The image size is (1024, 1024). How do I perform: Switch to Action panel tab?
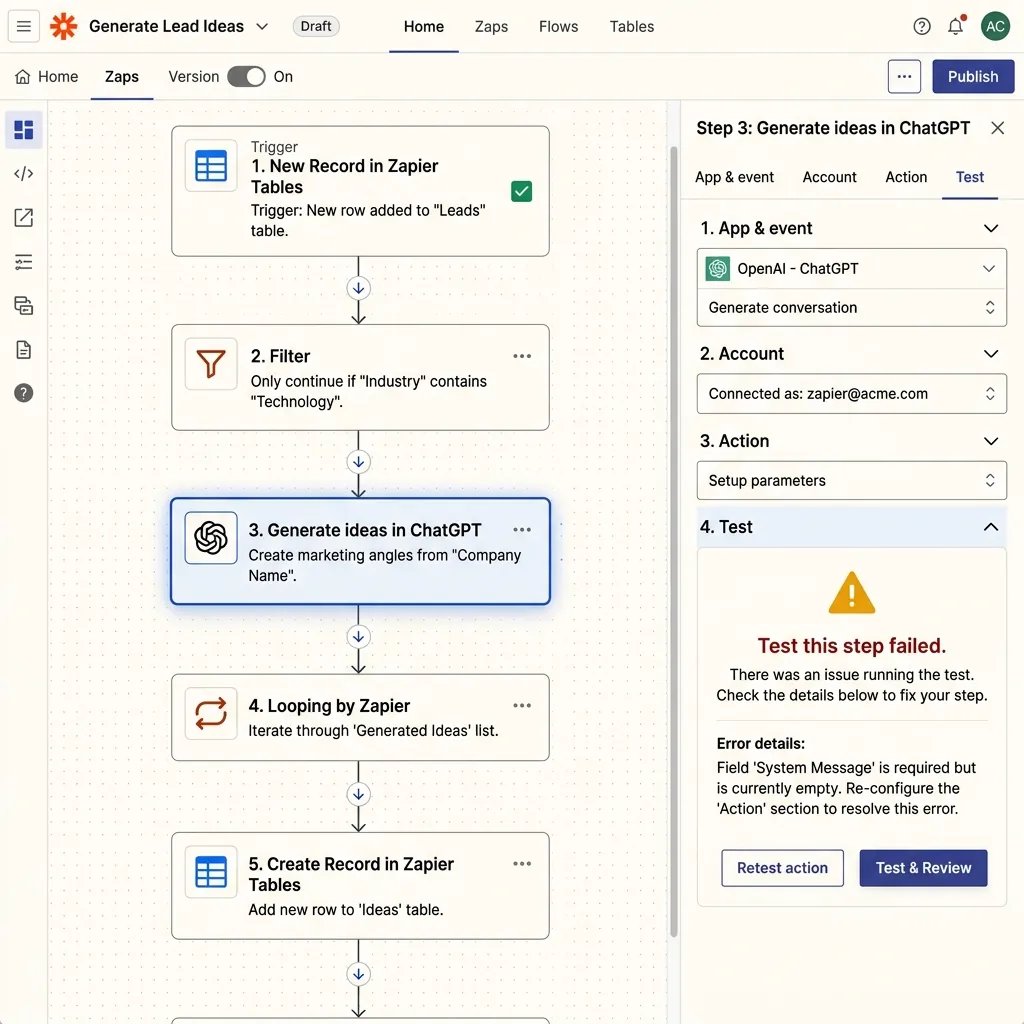tap(906, 177)
